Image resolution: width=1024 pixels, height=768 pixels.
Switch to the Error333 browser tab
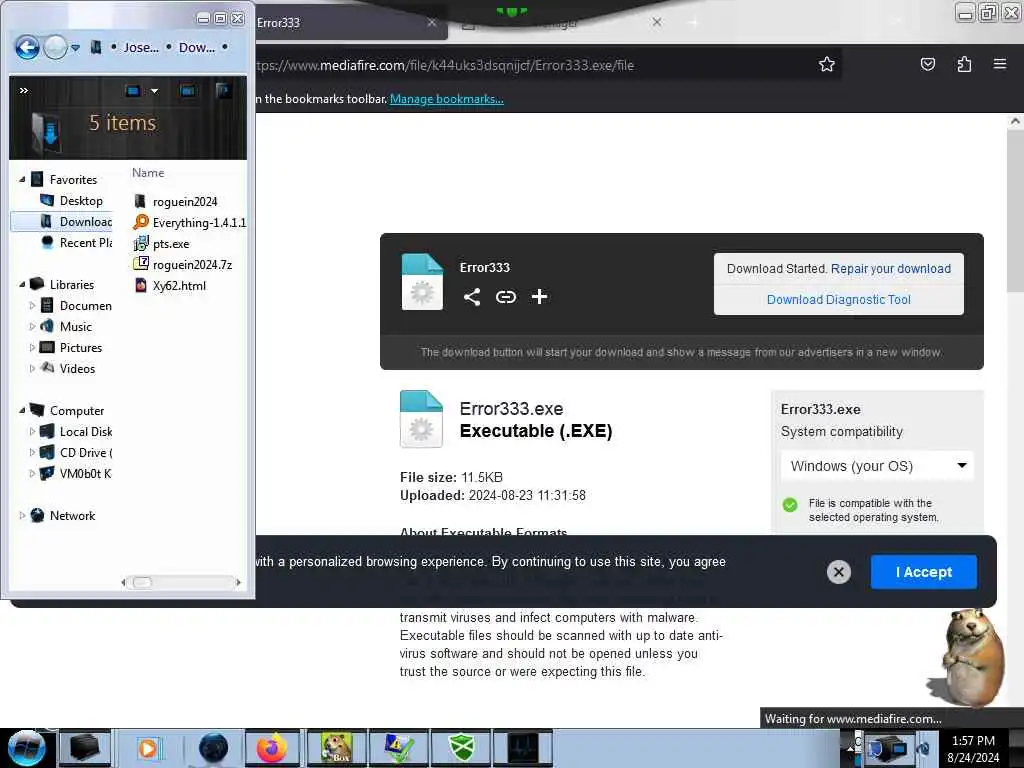(340, 22)
